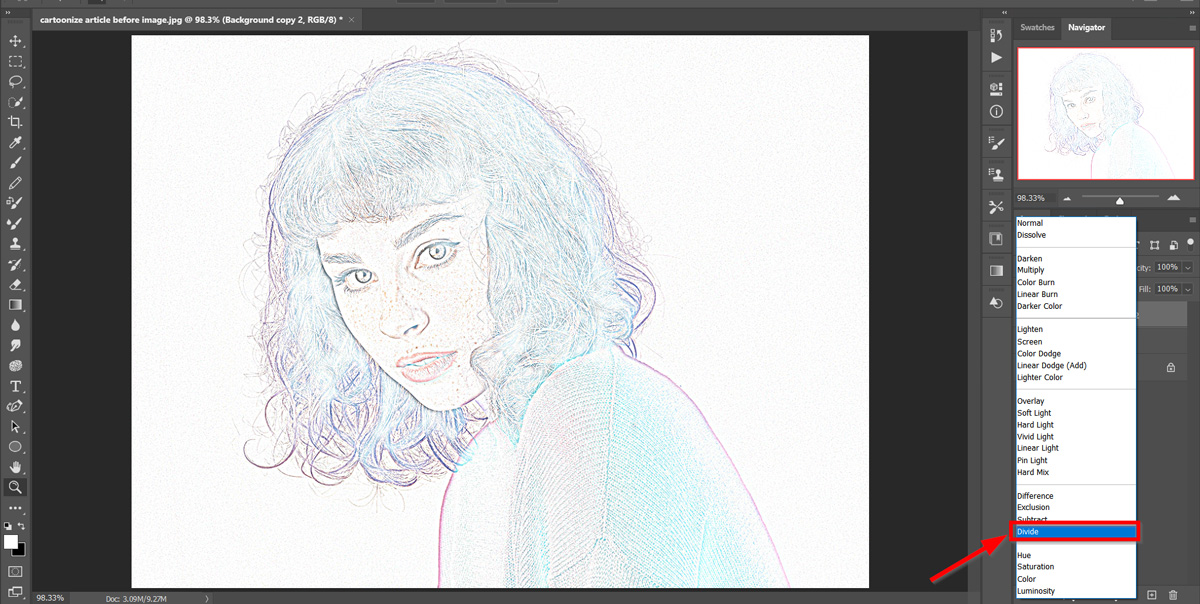Screen dimensions: 1200x604
Task: Delete layer with the trash button
Action: [1173, 594]
